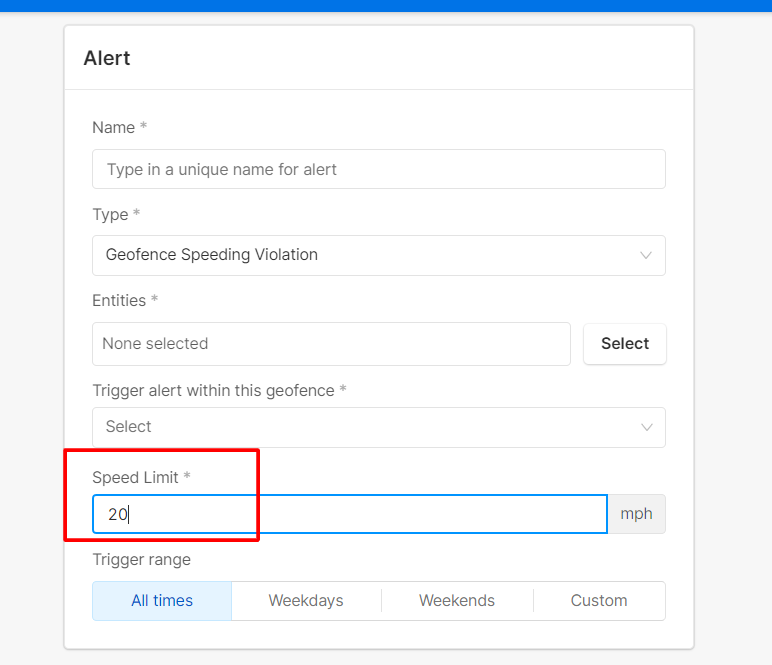This screenshot has height=665, width=772.
Task: Open the Geofence Speeding Violation type dropdown
Action: 379,255
